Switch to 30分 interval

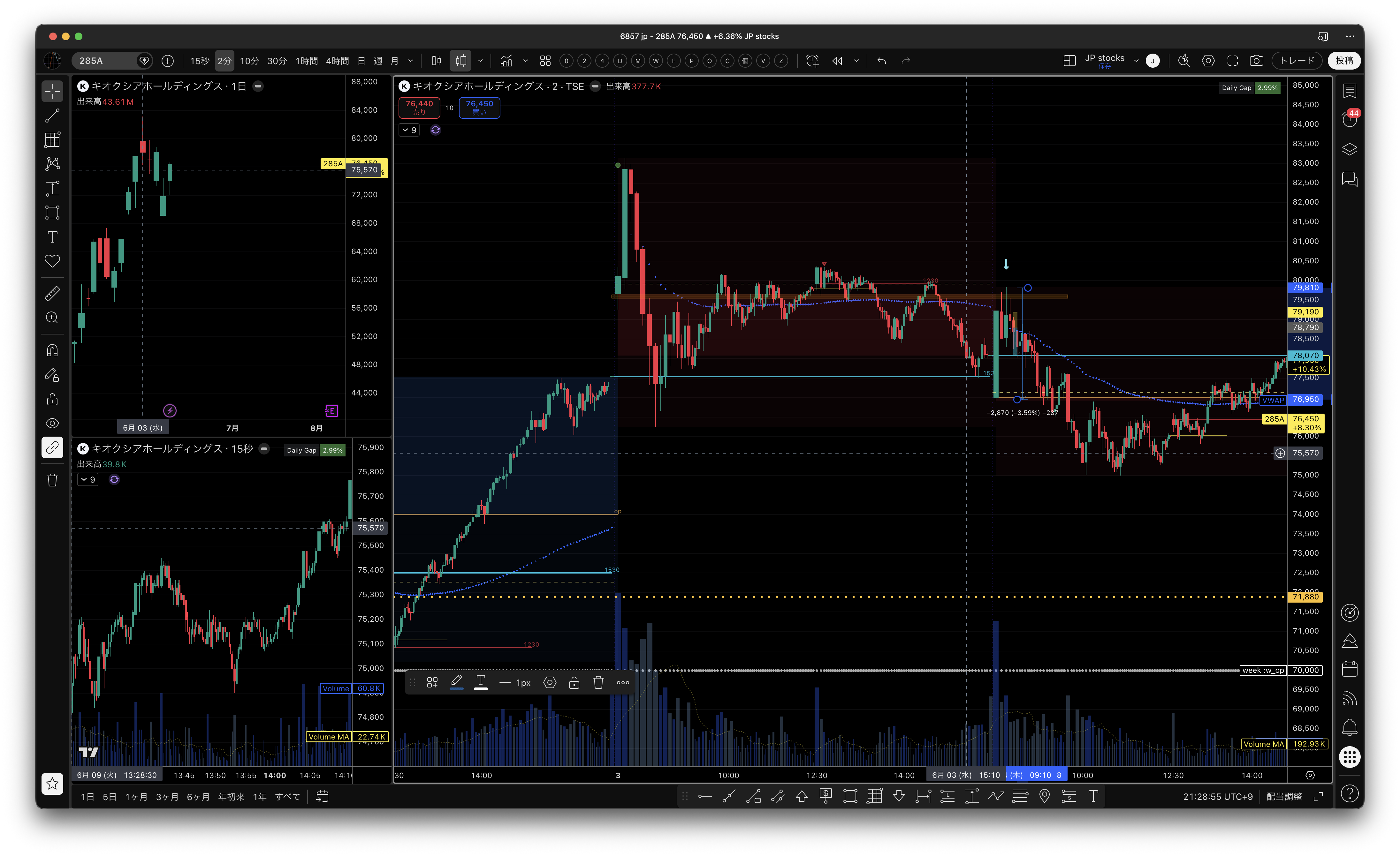tap(277, 61)
